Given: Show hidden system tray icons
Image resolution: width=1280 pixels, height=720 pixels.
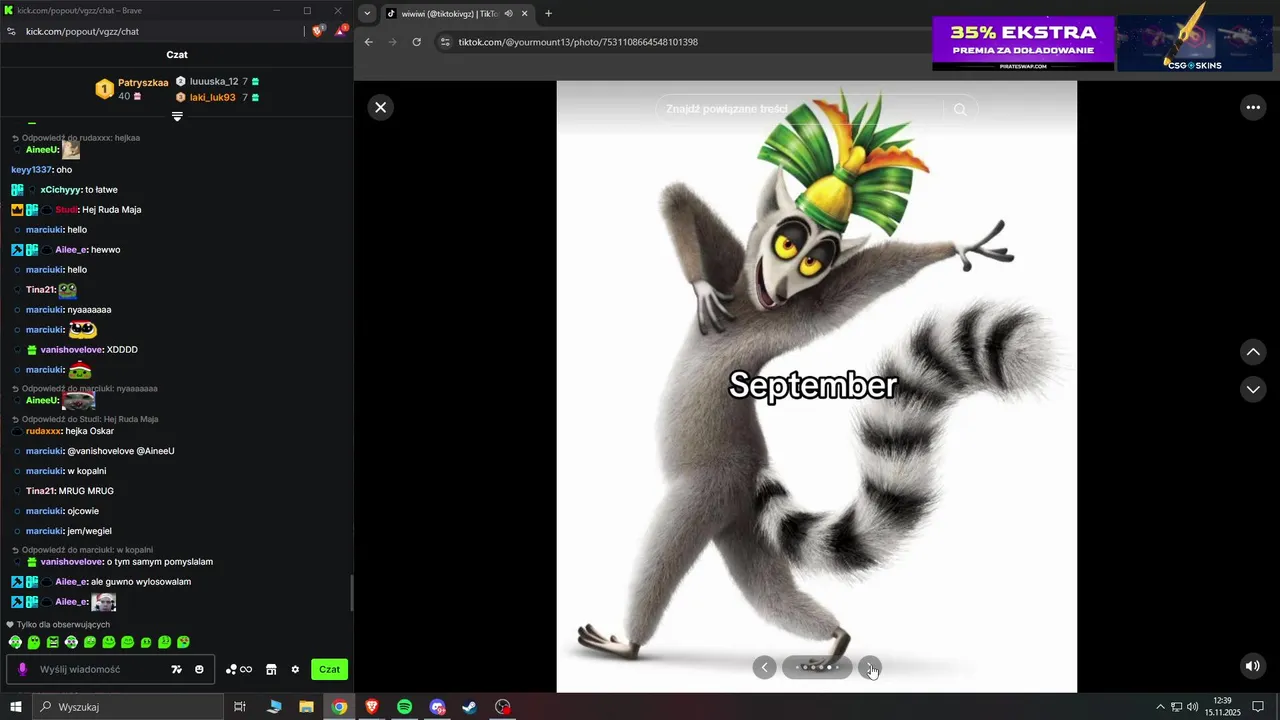Looking at the screenshot, I should tap(1160, 707).
